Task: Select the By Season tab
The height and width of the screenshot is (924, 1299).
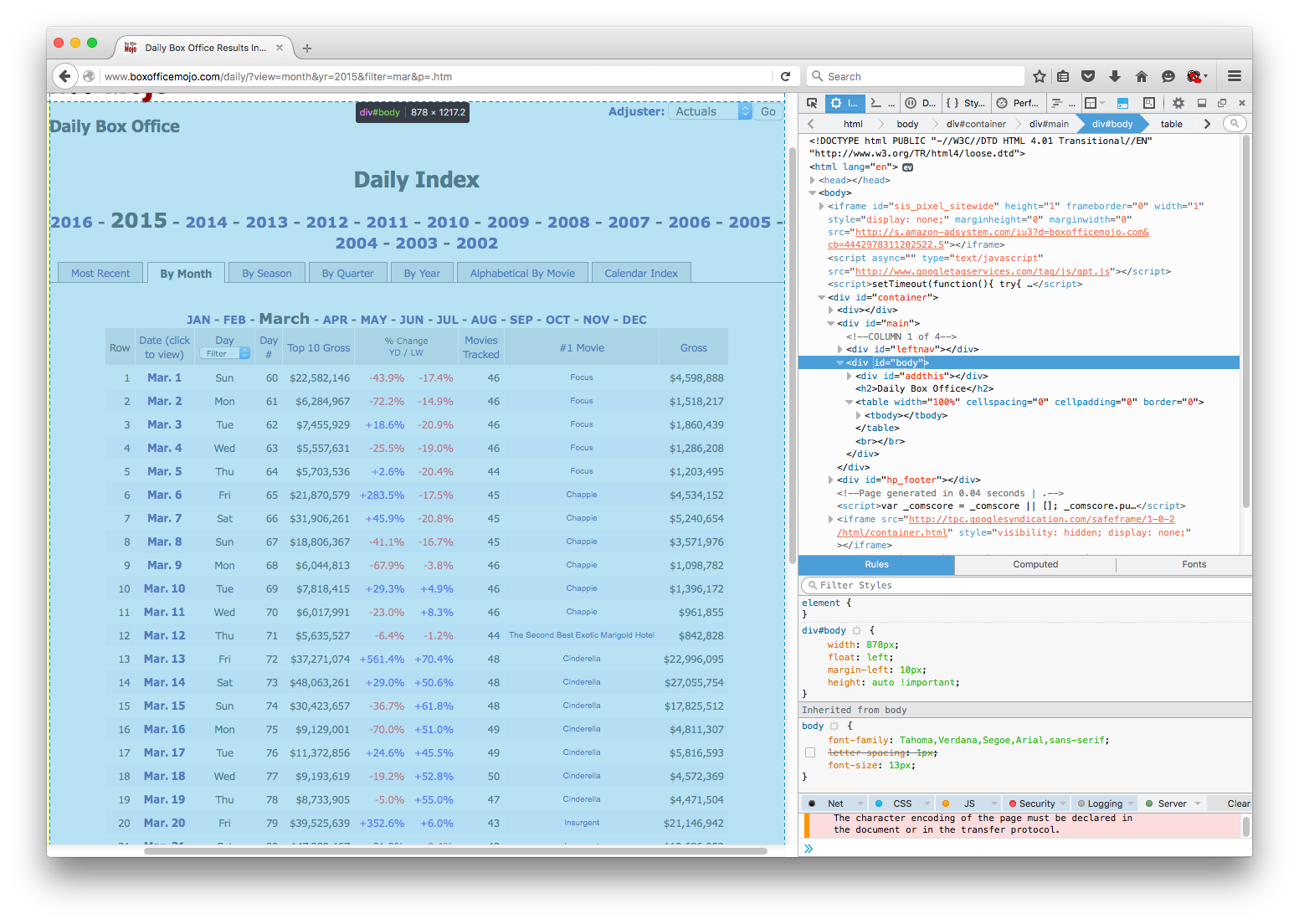Action: click(267, 273)
